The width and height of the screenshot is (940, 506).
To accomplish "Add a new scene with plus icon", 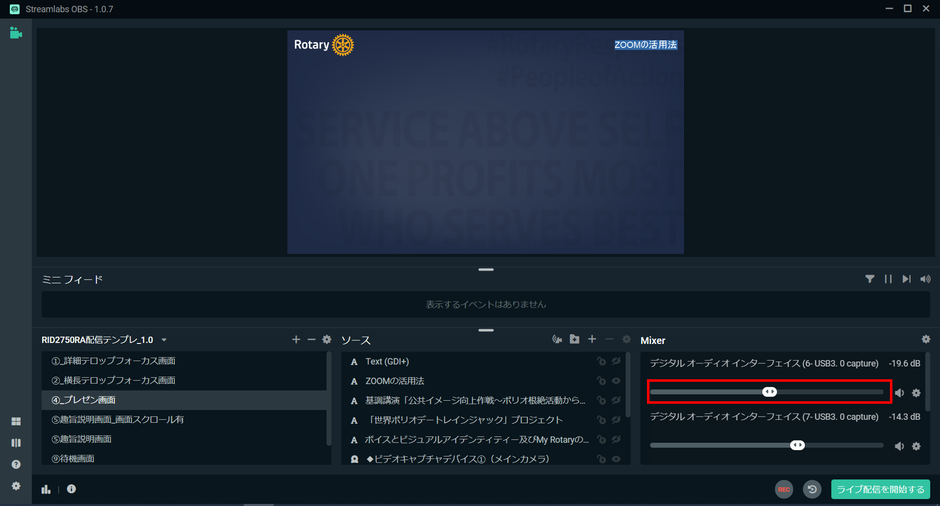I will click(296, 339).
